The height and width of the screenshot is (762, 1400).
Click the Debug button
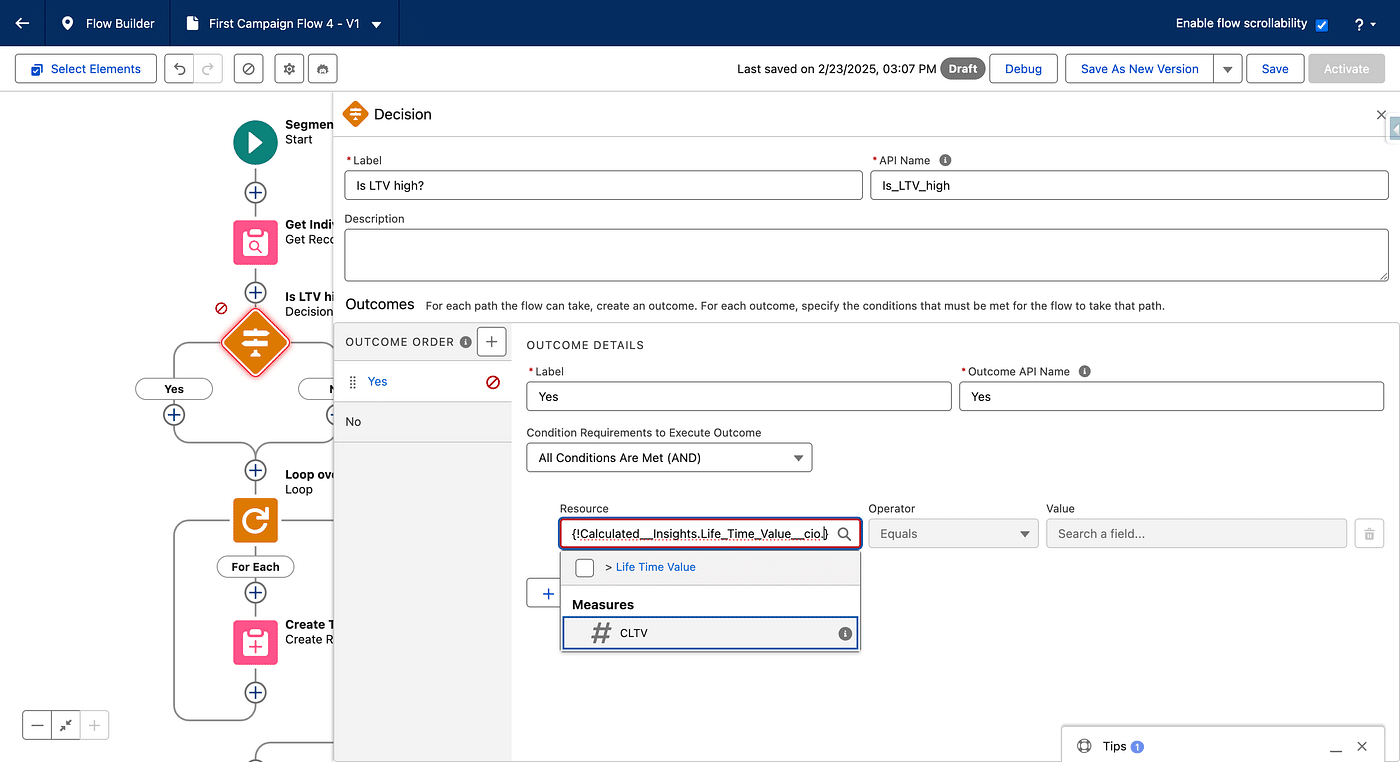click(x=1023, y=69)
